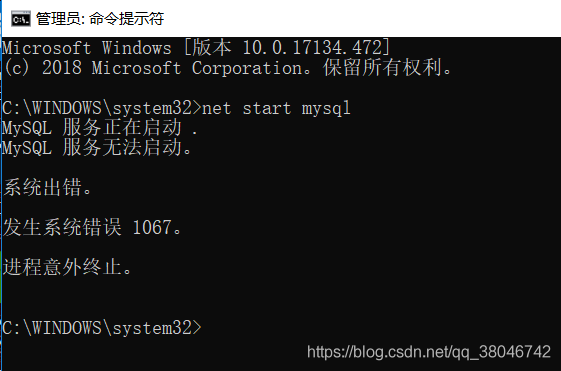
Task: Click the MySQL 服务无法启动 error line
Action: click(97, 148)
